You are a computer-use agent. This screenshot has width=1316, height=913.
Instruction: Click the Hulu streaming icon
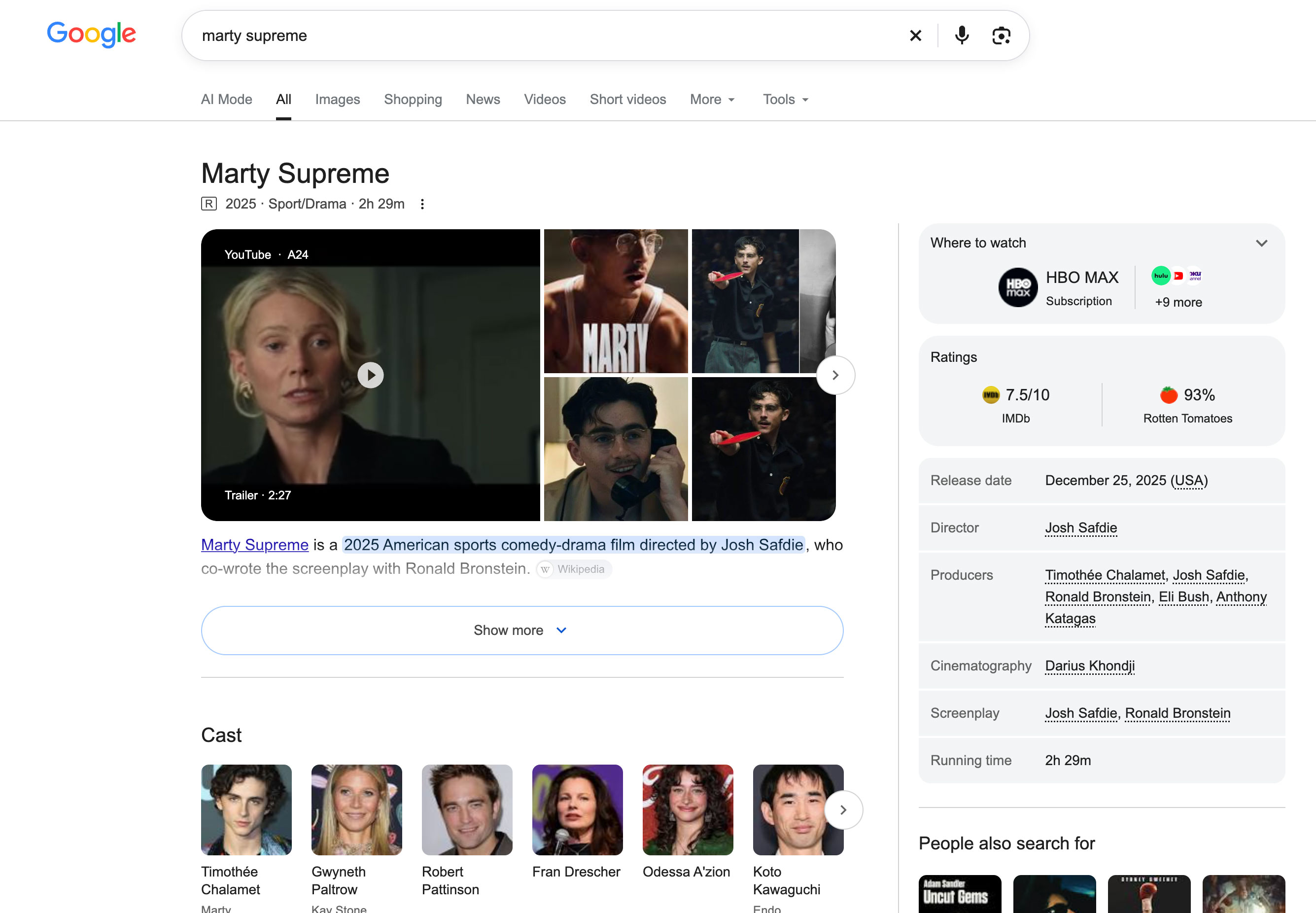(1160, 276)
